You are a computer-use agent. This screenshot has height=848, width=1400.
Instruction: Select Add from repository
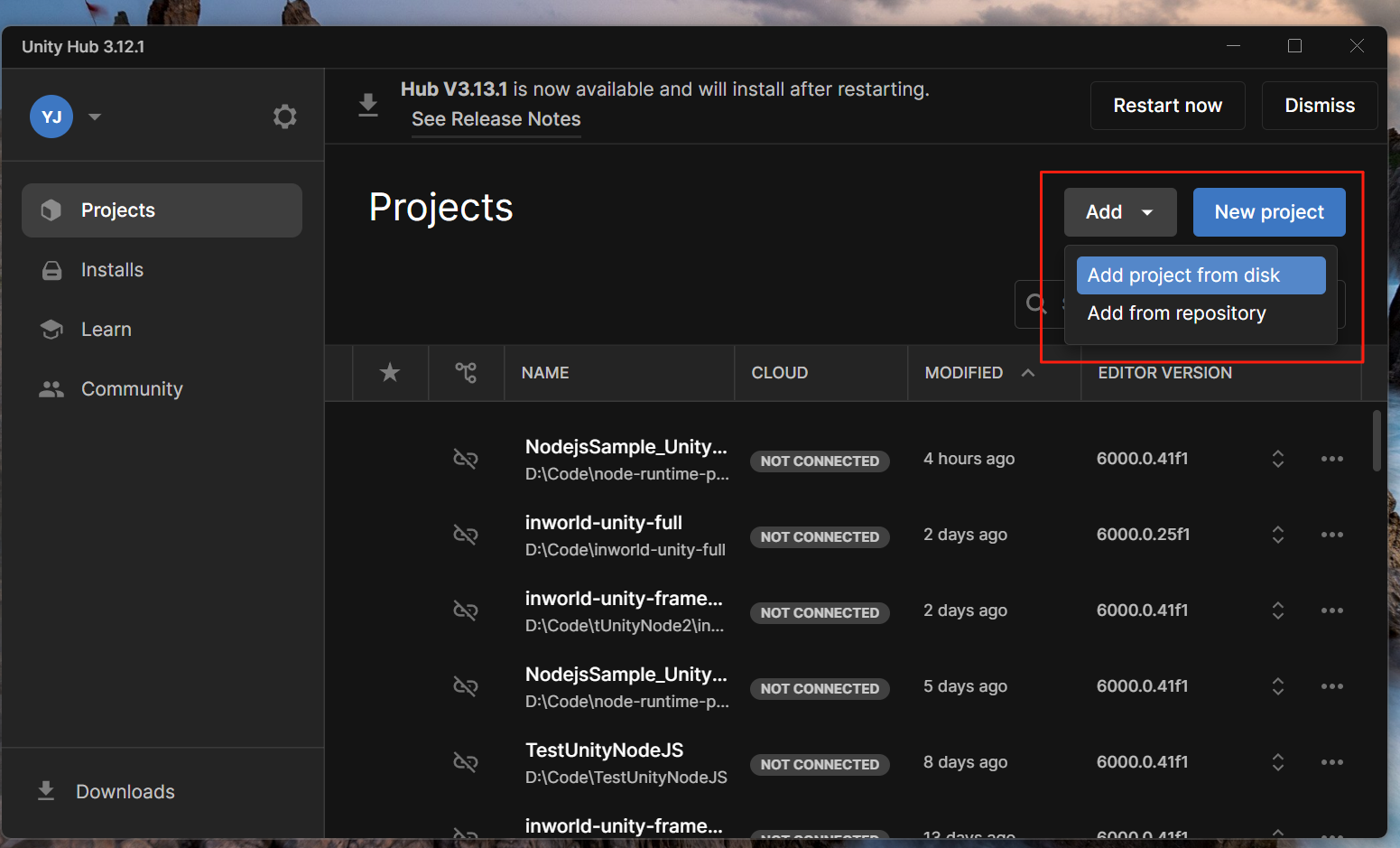click(x=1176, y=312)
